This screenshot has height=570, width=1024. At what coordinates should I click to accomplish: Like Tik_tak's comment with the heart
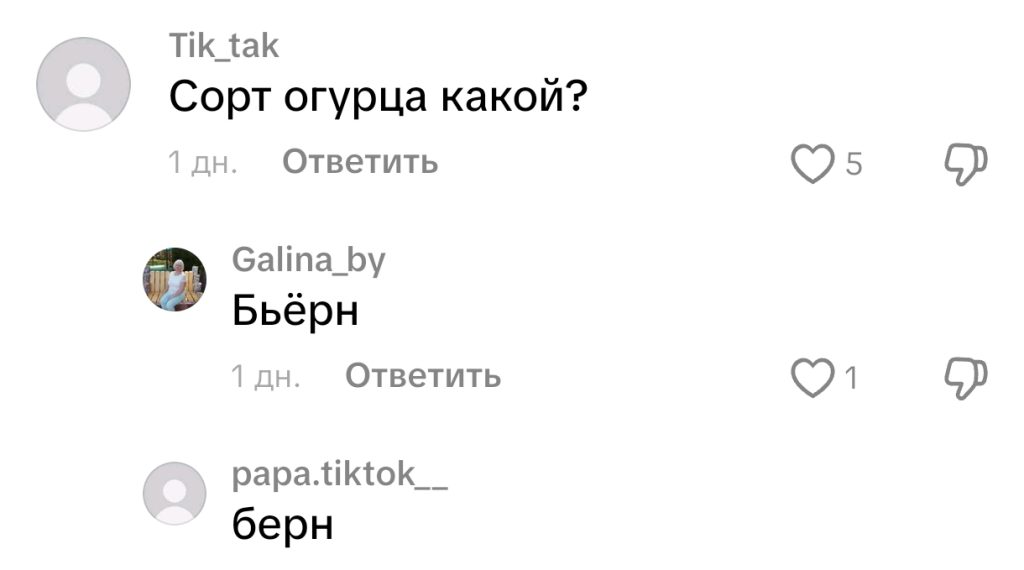(x=812, y=164)
